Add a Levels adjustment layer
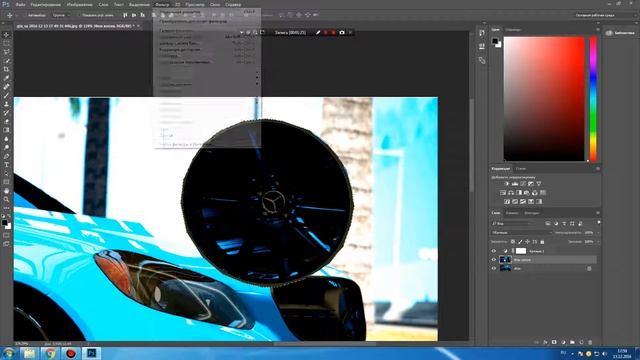 click(x=515, y=184)
